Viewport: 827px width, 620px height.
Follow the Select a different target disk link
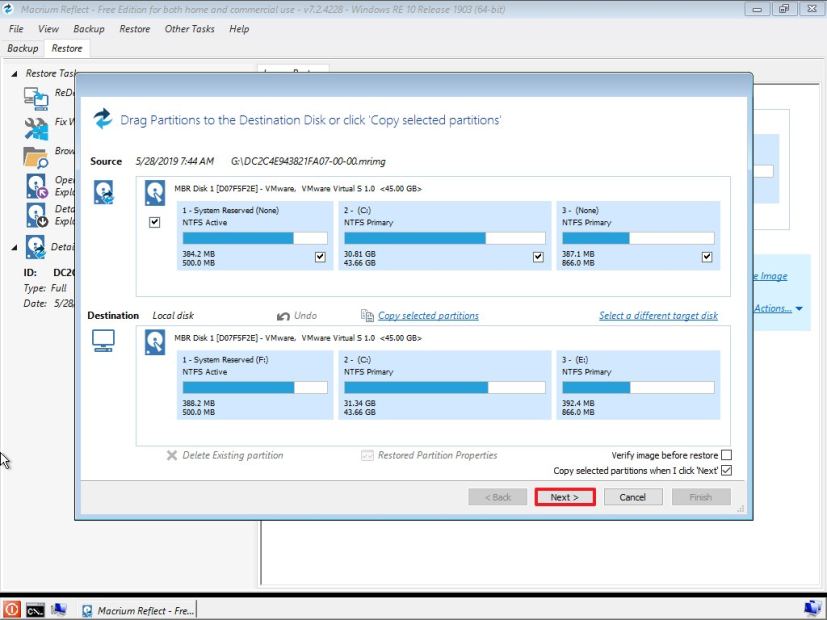click(x=658, y=315)
